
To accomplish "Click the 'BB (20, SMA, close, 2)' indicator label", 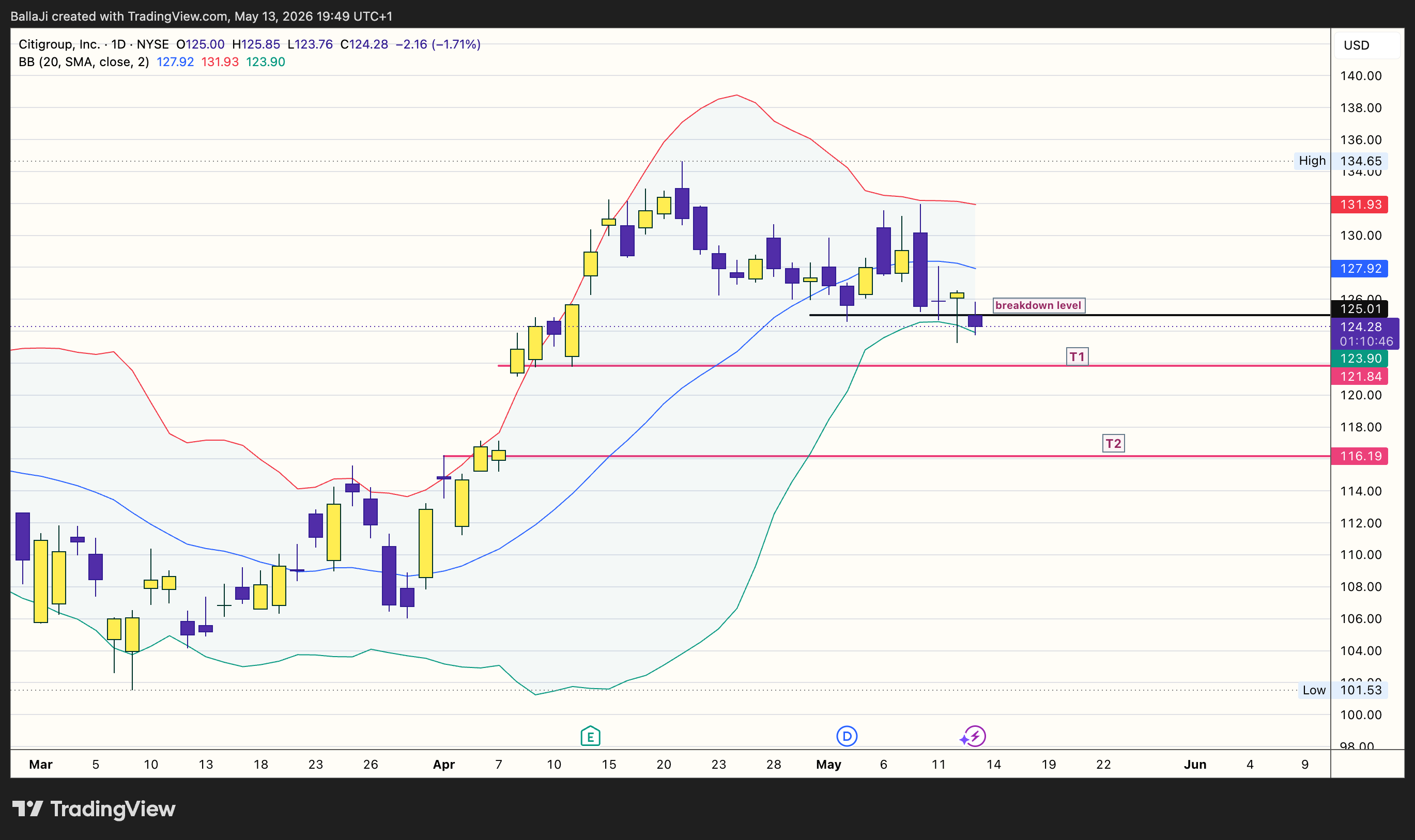I will pyautogui.click(x=84, y=63).
